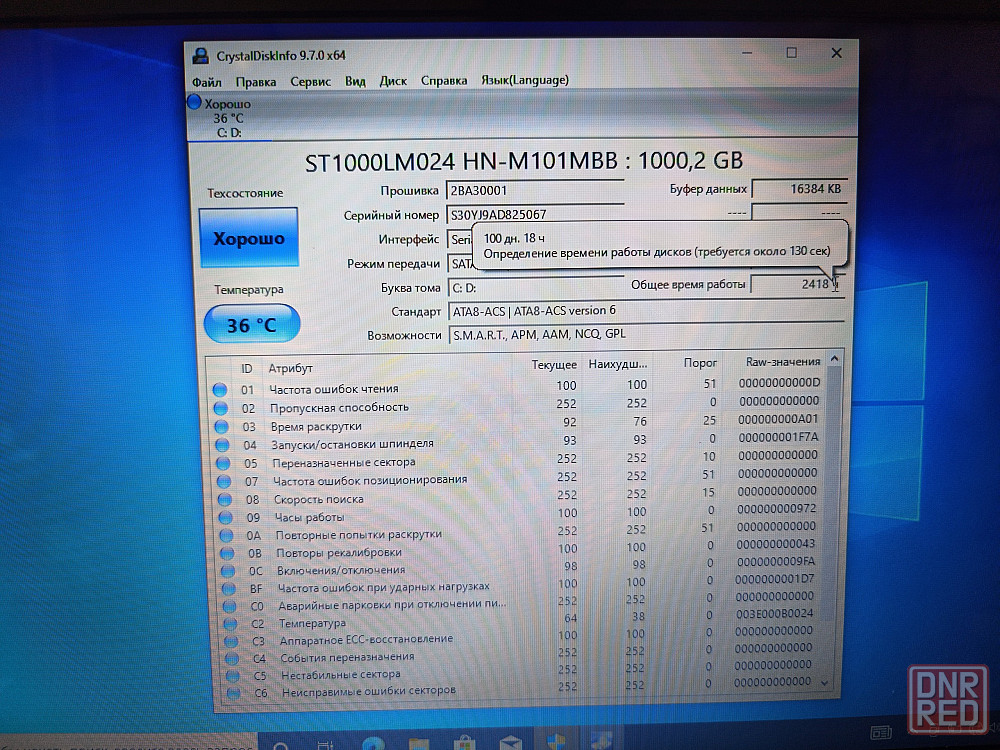This screenshot has height=750, width=1000.
Task: Click the Нестабильные сектора attribute name
Action: (x=341, y=675)
